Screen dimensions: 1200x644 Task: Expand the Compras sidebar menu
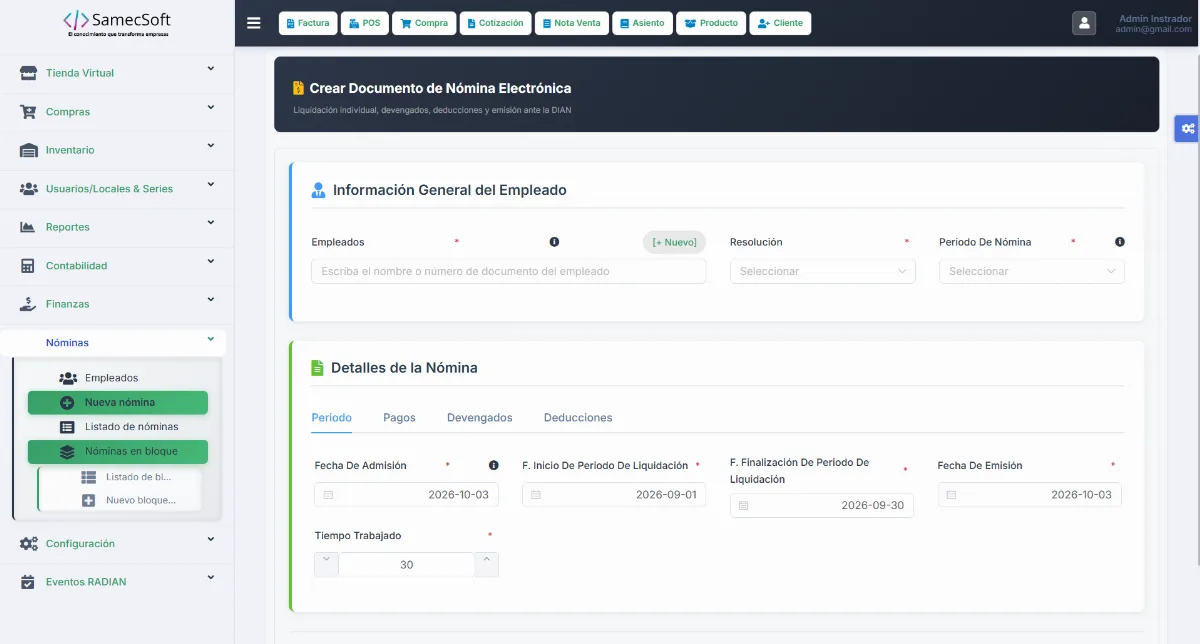click(x=117, y=112)
